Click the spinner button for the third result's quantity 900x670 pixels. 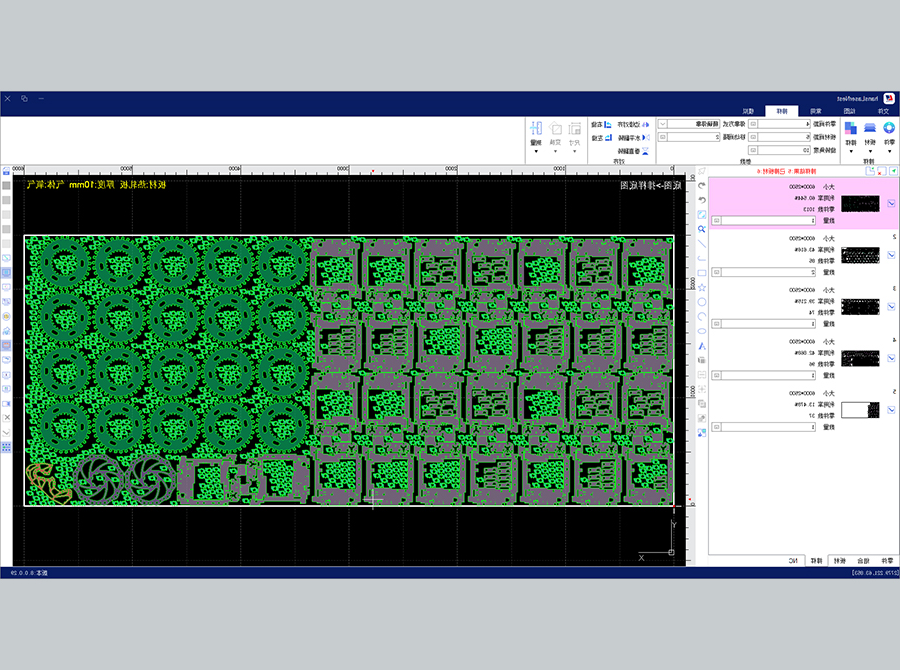pyautogui.click(x=716, y=324)
